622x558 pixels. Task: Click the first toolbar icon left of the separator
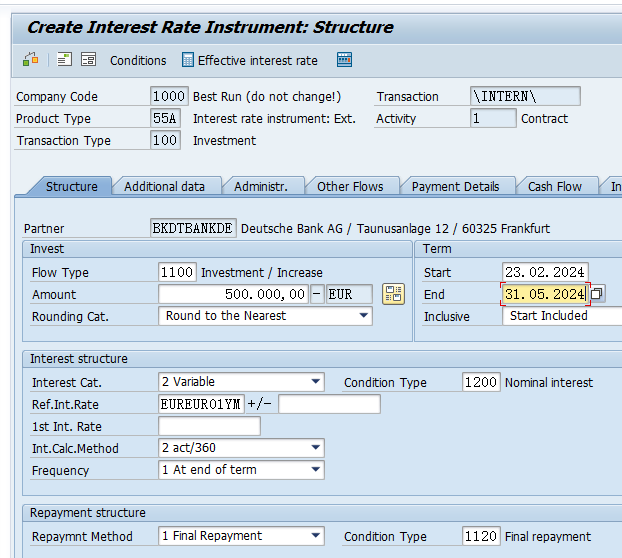30,60
